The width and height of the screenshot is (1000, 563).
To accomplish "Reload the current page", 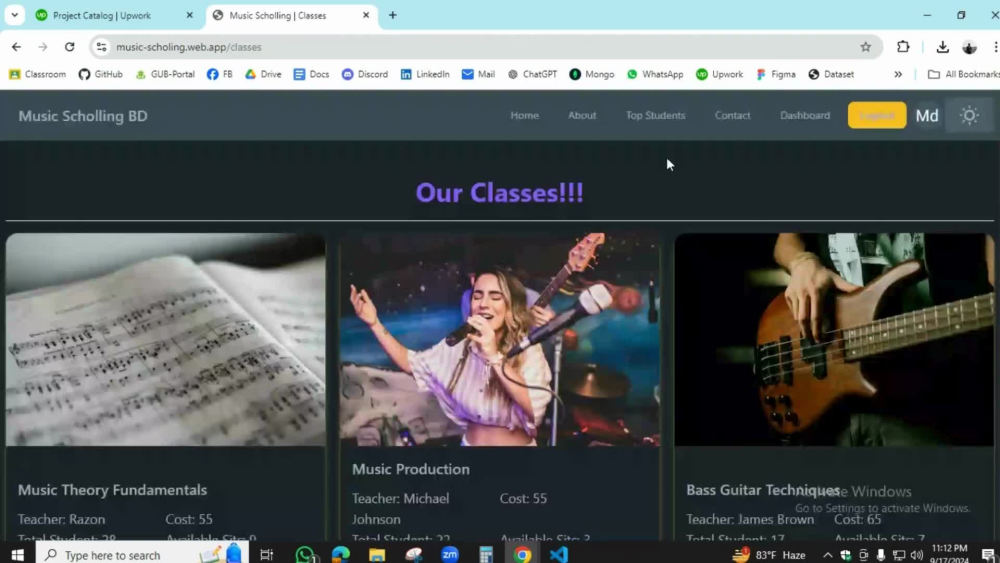I will (x=70, y=47).
